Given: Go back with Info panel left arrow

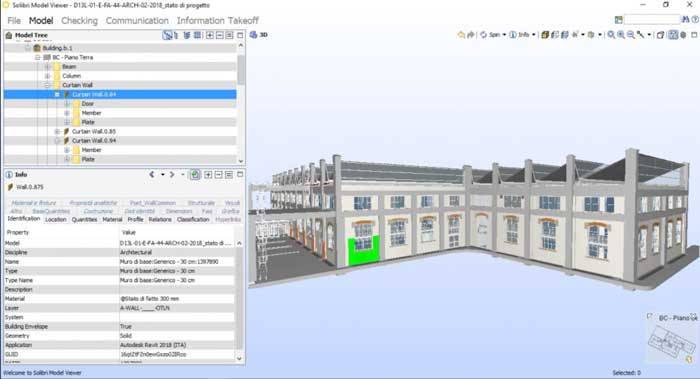Looking at the screenshot, I should click(152, 175).
